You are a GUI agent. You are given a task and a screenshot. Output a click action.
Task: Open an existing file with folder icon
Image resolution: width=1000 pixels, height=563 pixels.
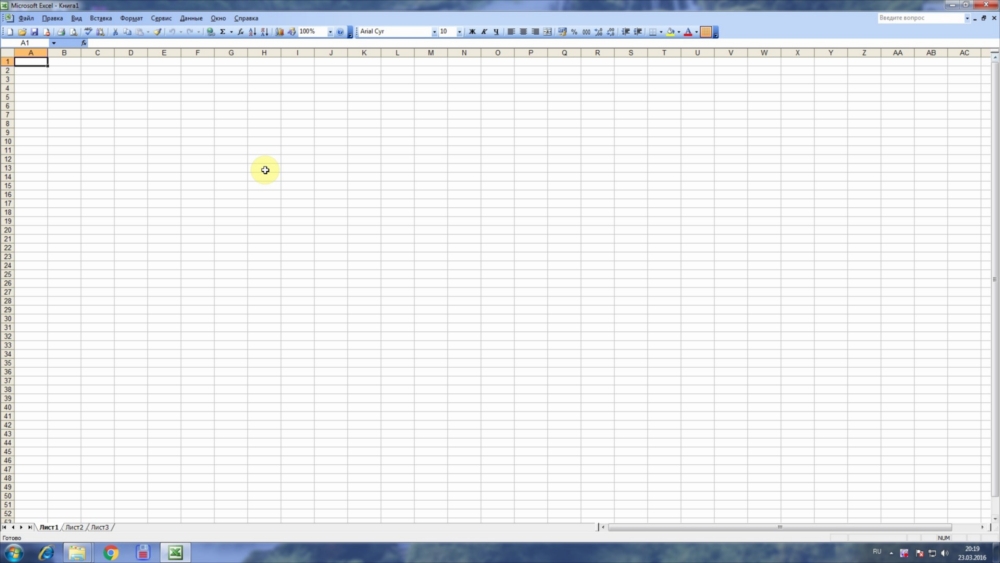(x=22, y=32)
